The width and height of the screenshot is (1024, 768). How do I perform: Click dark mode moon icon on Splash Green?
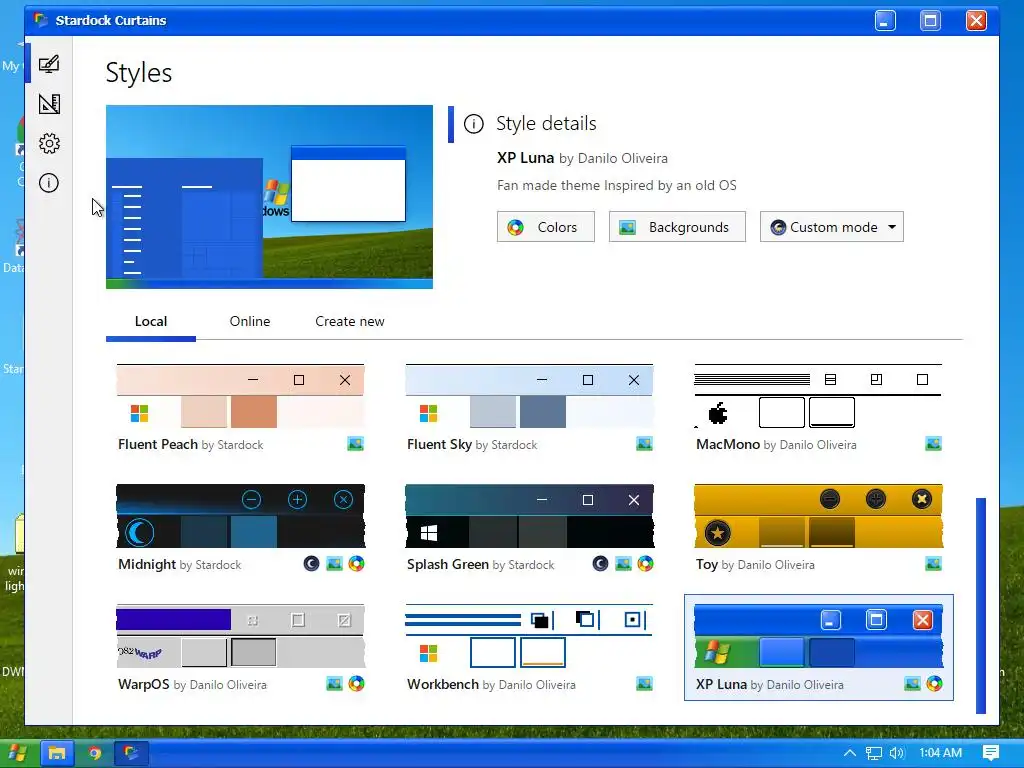click(600, 563)
